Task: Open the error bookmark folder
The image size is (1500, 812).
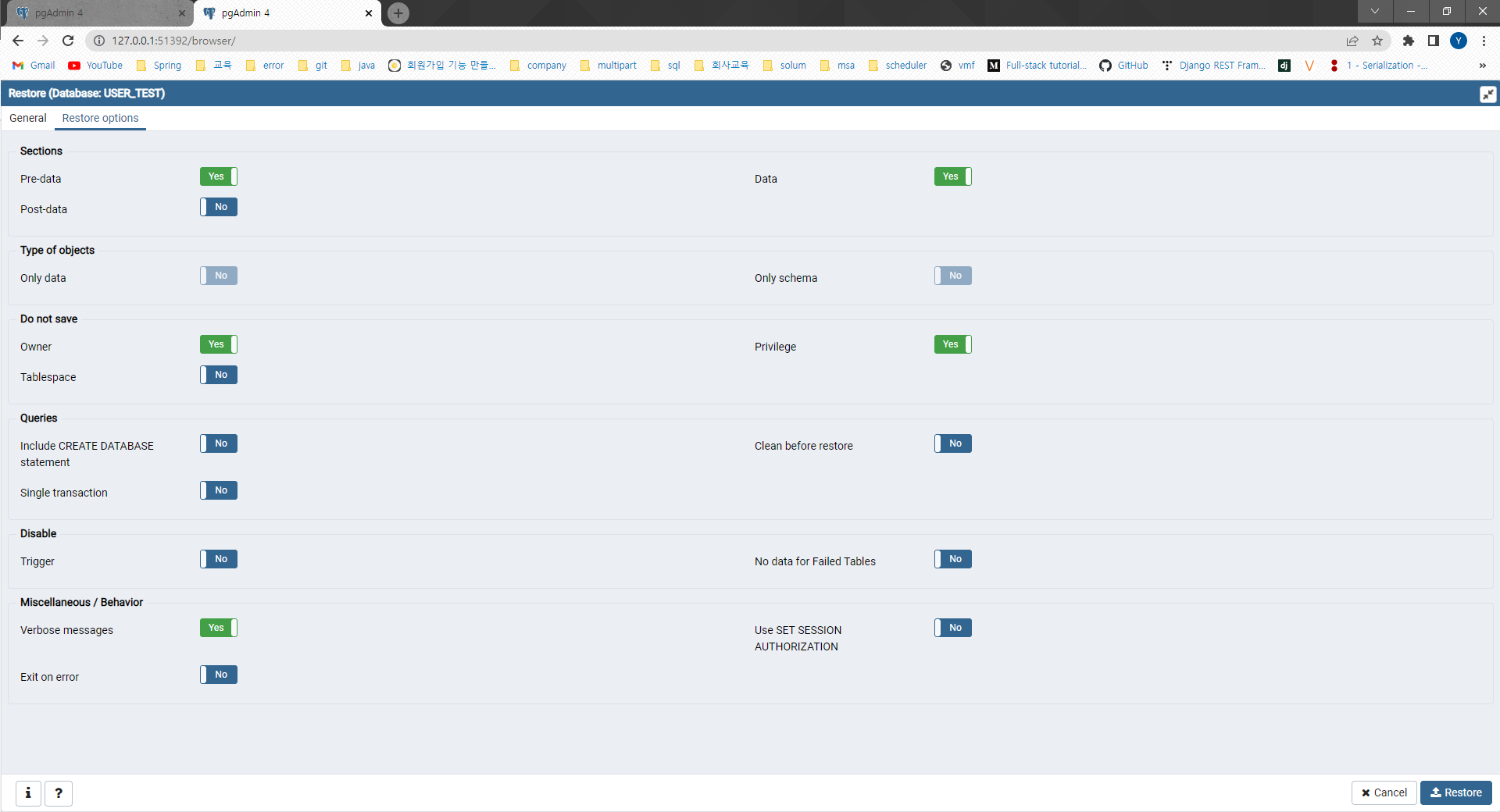Action: click(265, 66)
